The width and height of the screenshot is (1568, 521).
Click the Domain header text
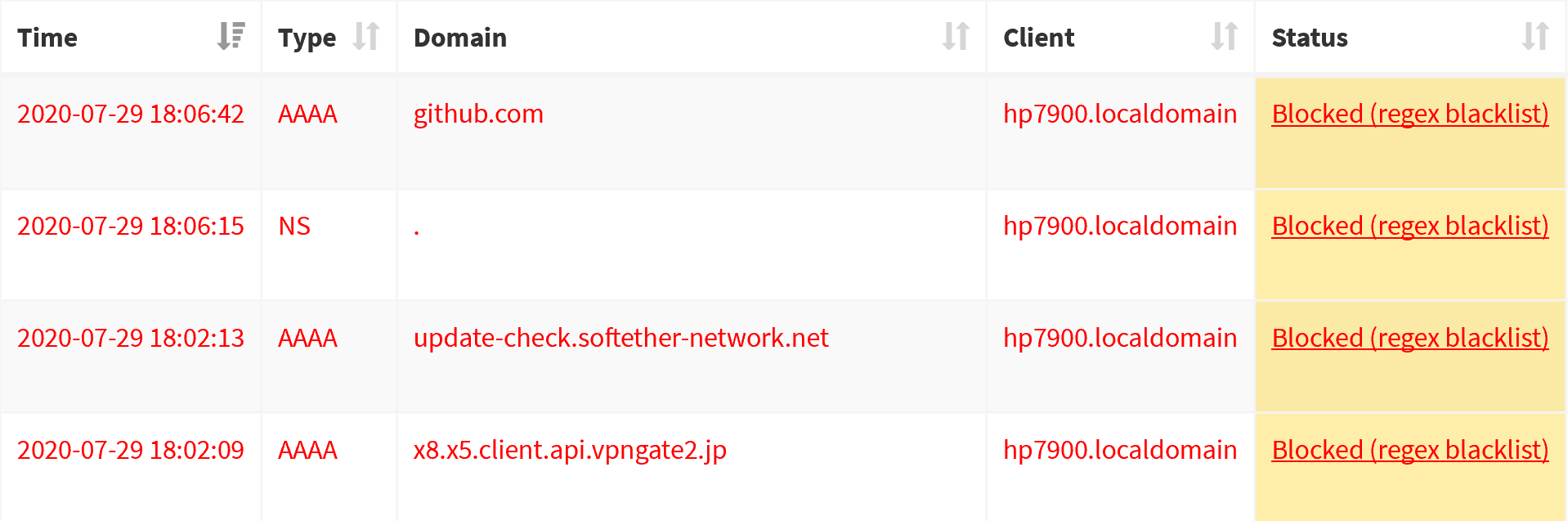460,38
